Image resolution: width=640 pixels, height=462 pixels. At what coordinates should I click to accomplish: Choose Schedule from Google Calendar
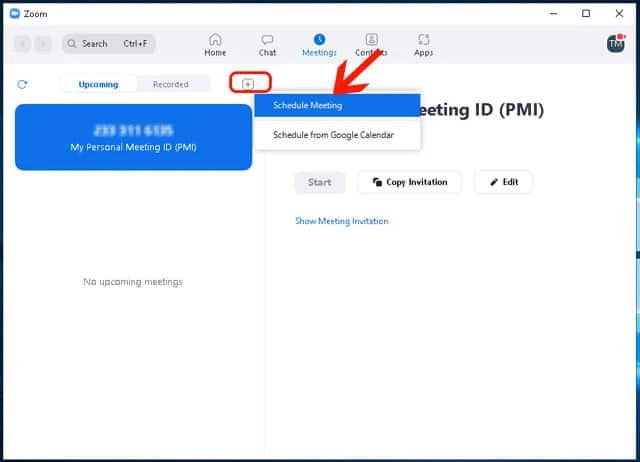coord(337,135)
